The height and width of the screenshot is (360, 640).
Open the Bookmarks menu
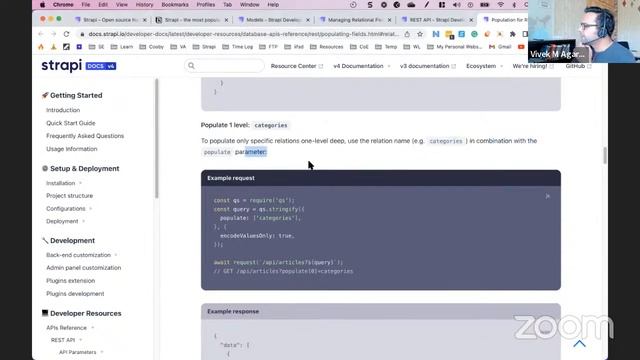click(175, 5)
